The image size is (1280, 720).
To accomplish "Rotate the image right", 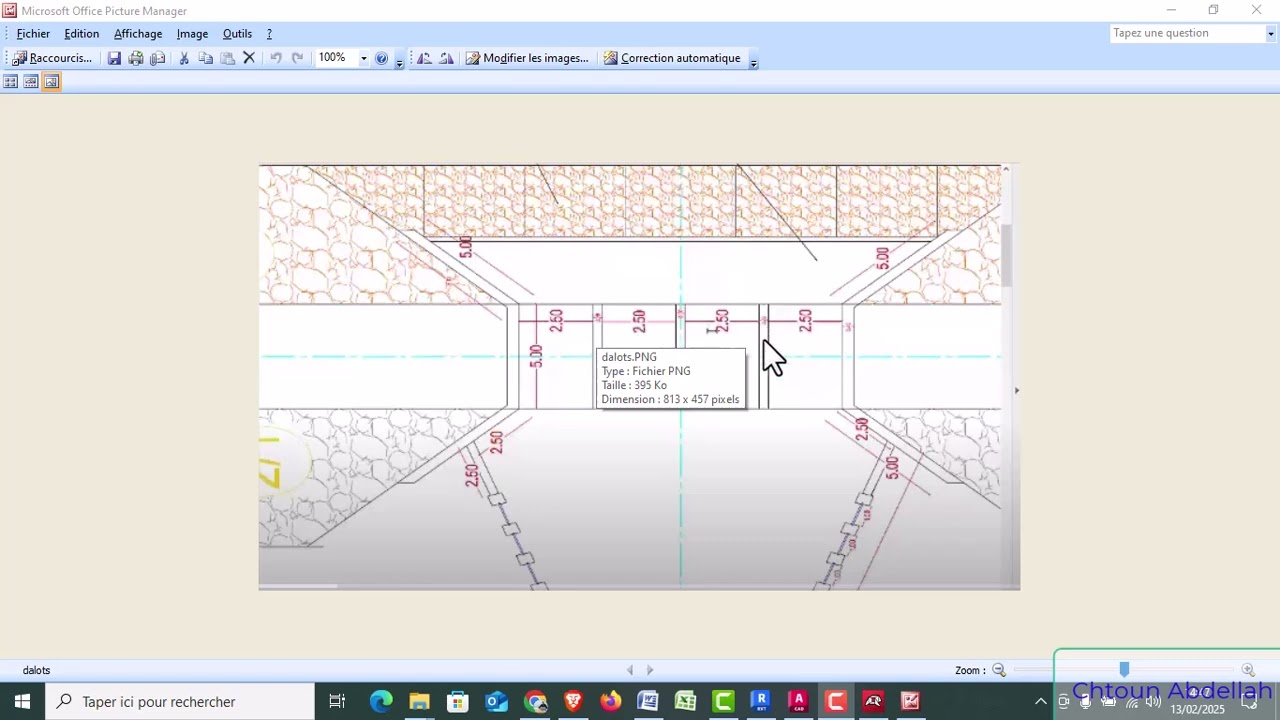I will coord(446,58).
